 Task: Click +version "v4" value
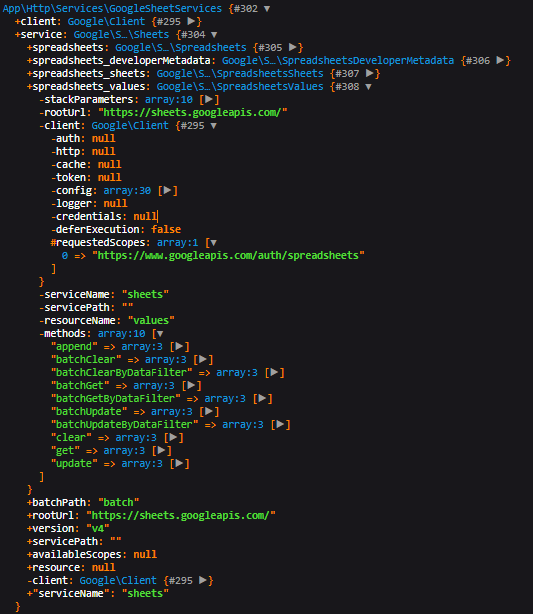pos(98,529)
